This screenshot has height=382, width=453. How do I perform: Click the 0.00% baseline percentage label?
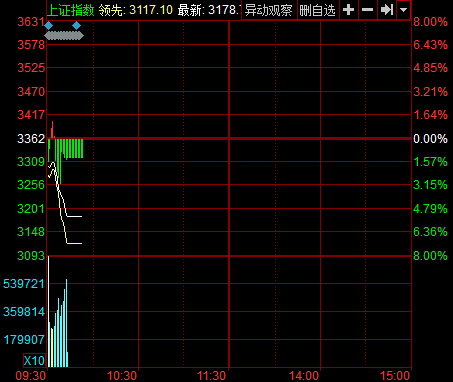tap(430, 139)
